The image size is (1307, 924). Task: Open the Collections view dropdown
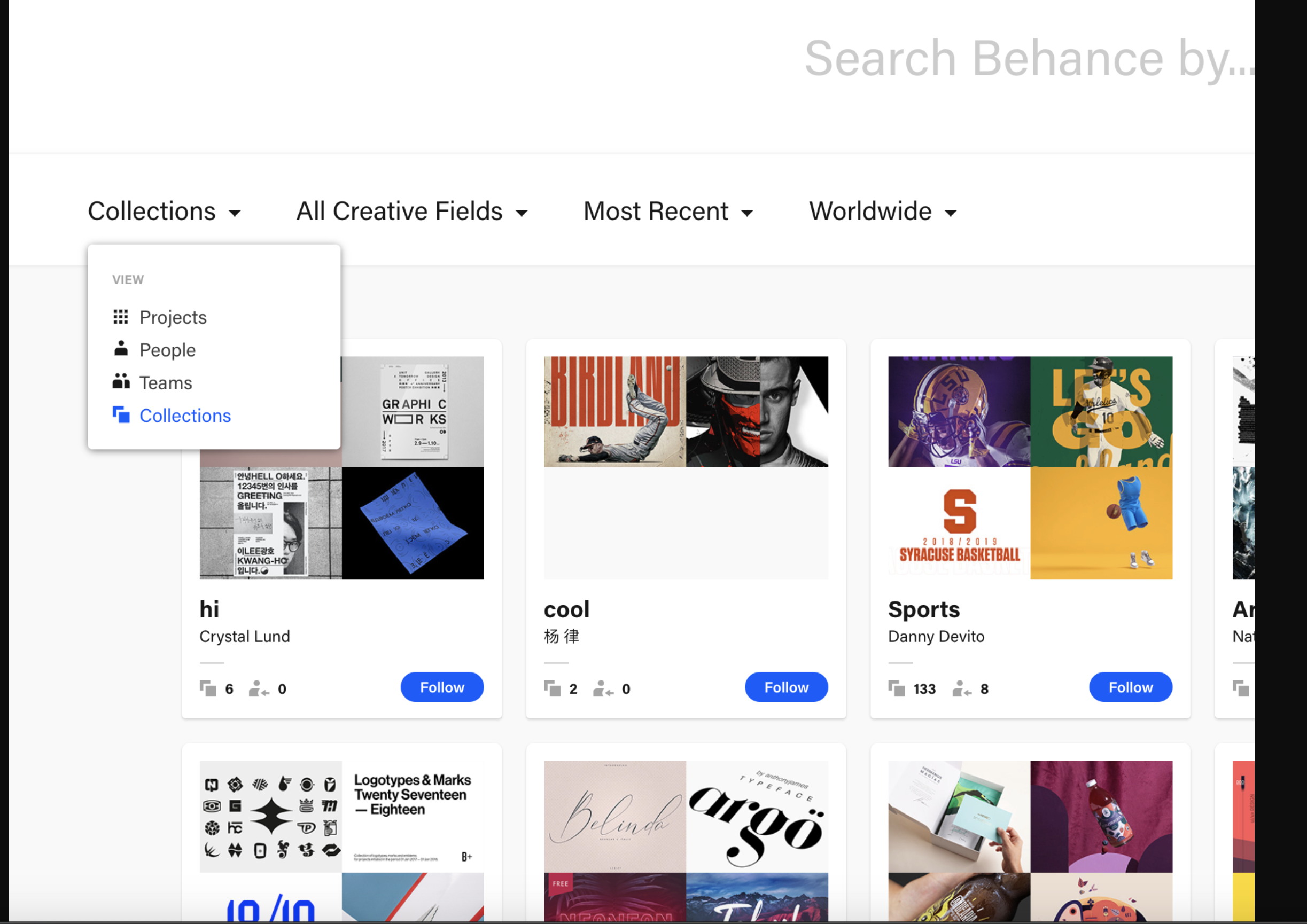click(x=164, y=212)
